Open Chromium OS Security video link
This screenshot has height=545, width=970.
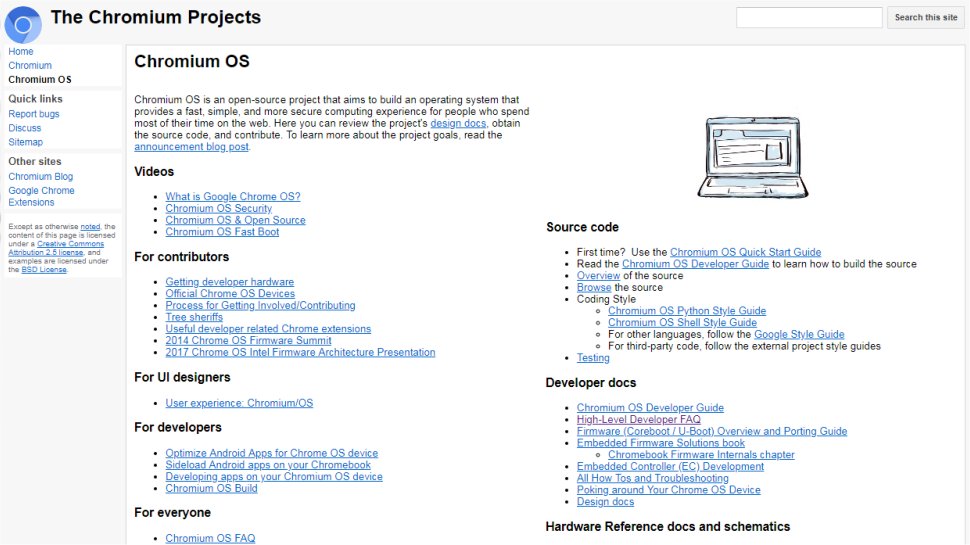218,208
